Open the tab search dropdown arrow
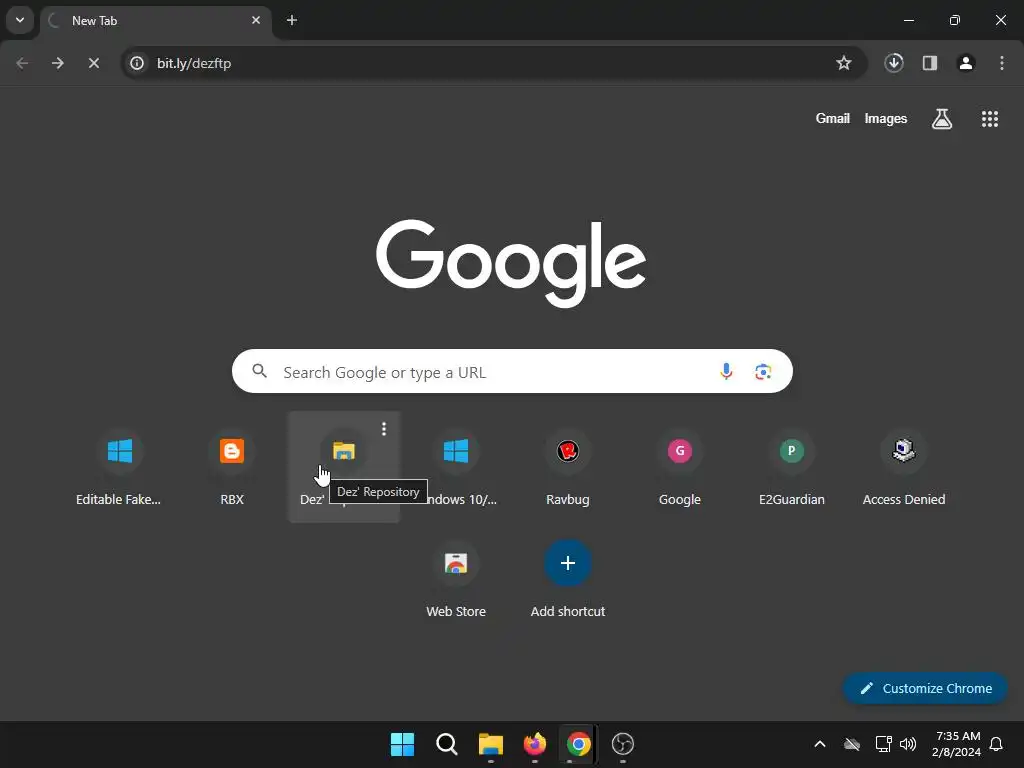 (20, 20)
